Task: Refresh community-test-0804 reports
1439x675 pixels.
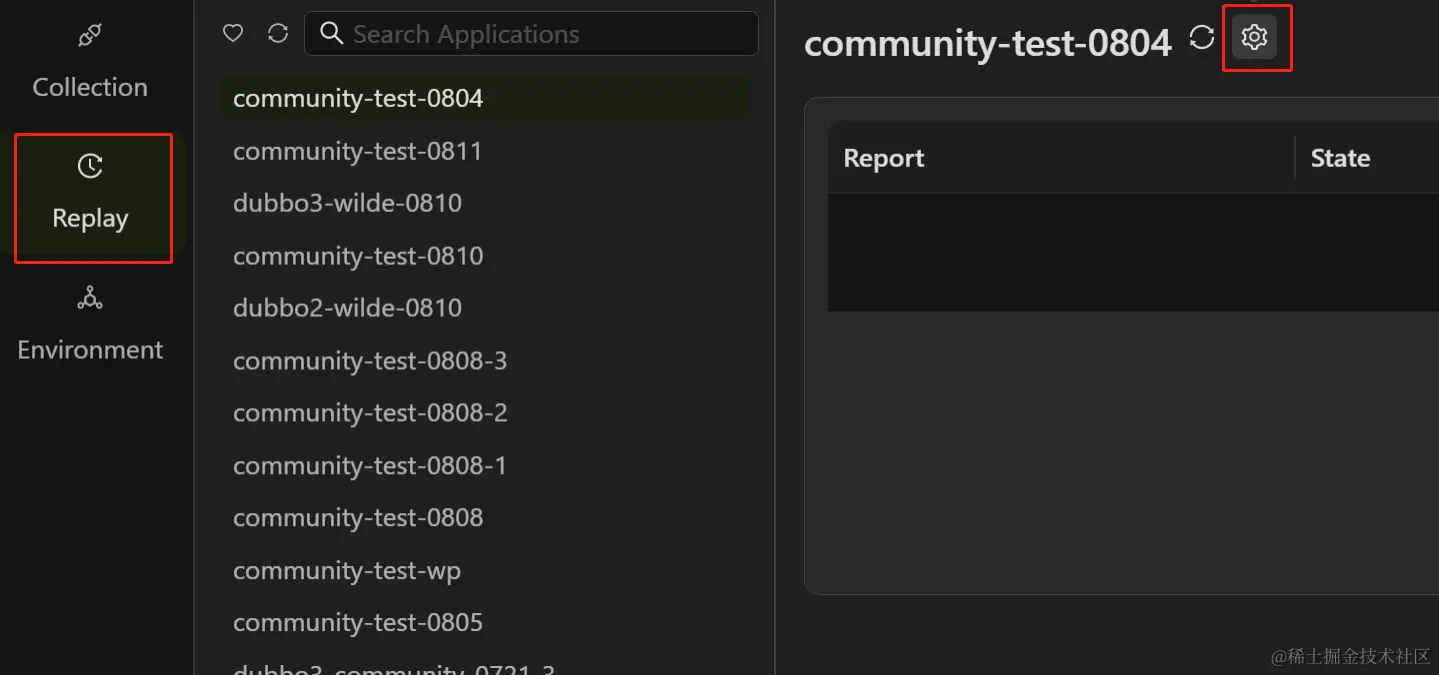Action: (x=1201, y=38)
